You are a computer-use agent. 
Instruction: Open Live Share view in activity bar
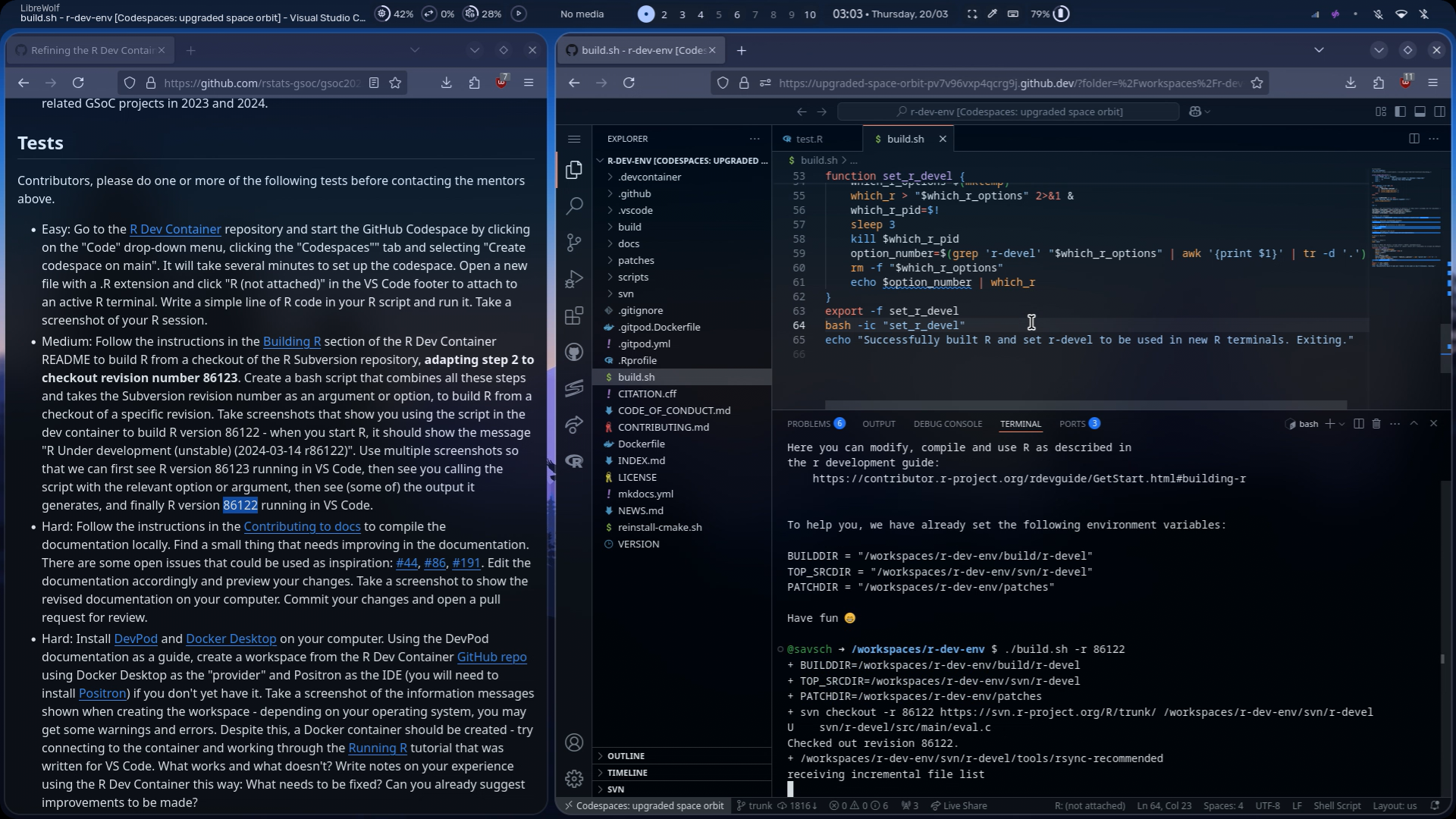click(x=574, y=425)
